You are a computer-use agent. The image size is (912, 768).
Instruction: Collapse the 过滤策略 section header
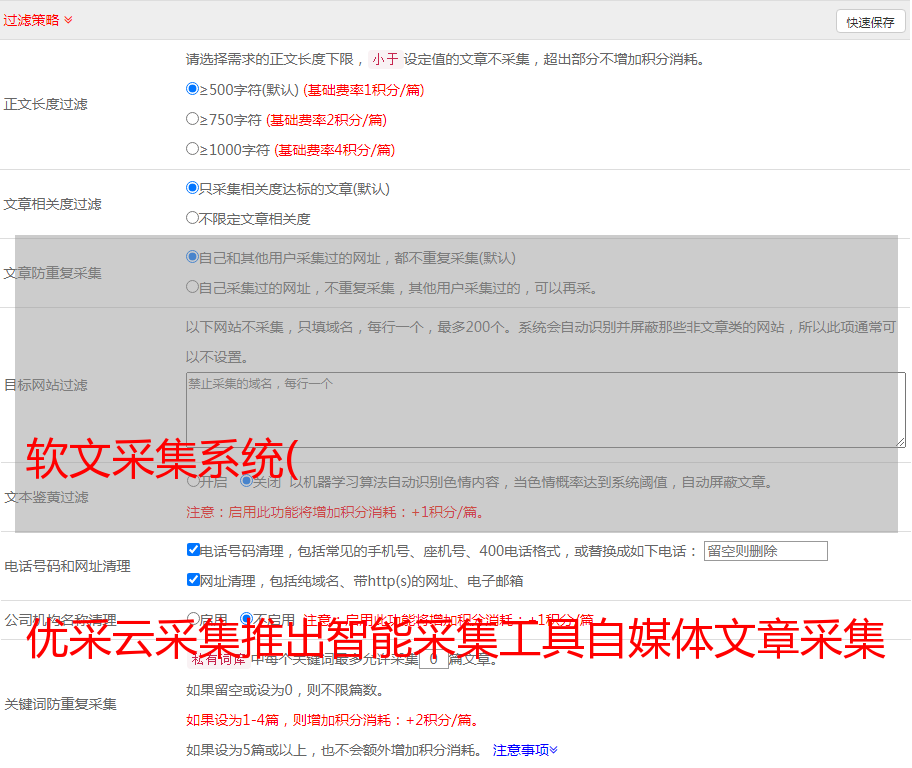click(31, 20)
